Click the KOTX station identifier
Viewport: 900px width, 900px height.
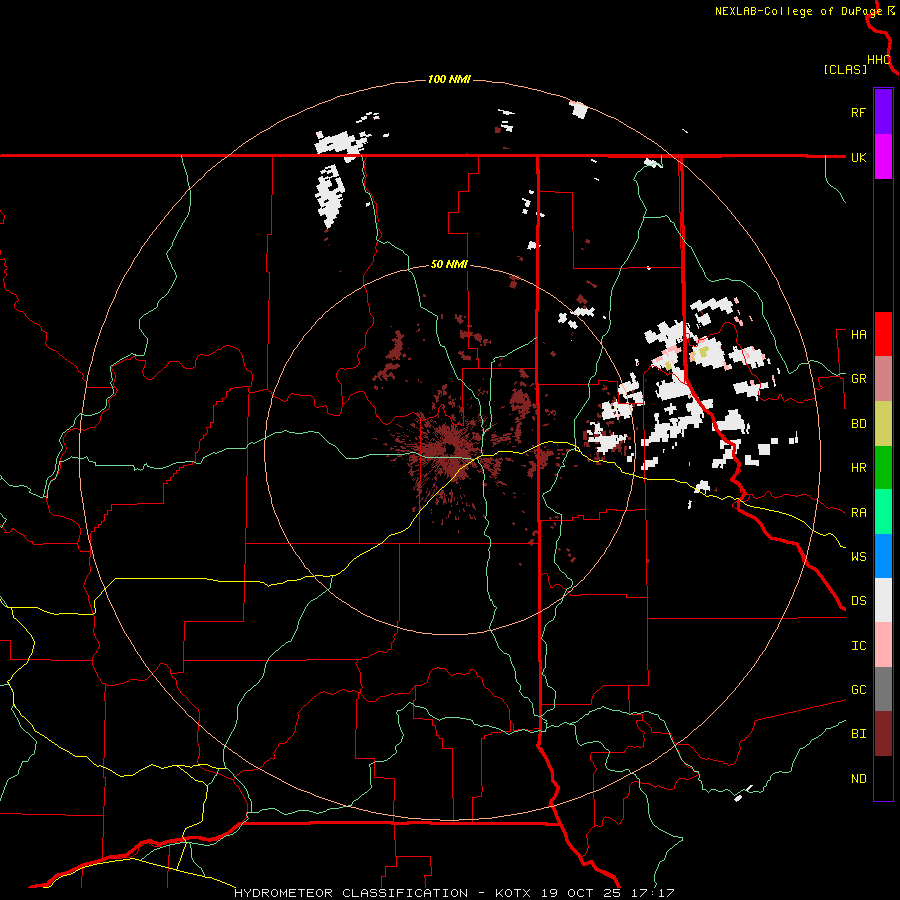[513, 893]
